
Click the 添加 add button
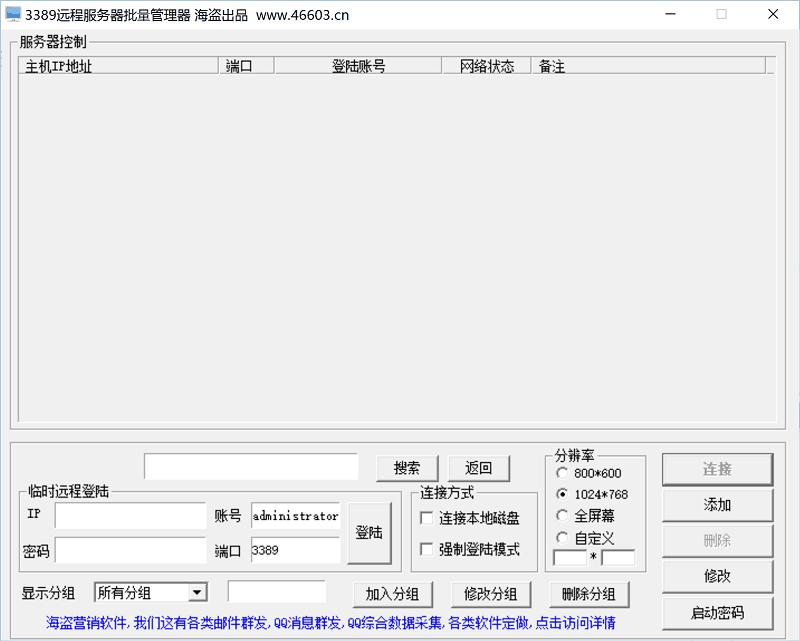pyautogui.click(x=716, y=505)
